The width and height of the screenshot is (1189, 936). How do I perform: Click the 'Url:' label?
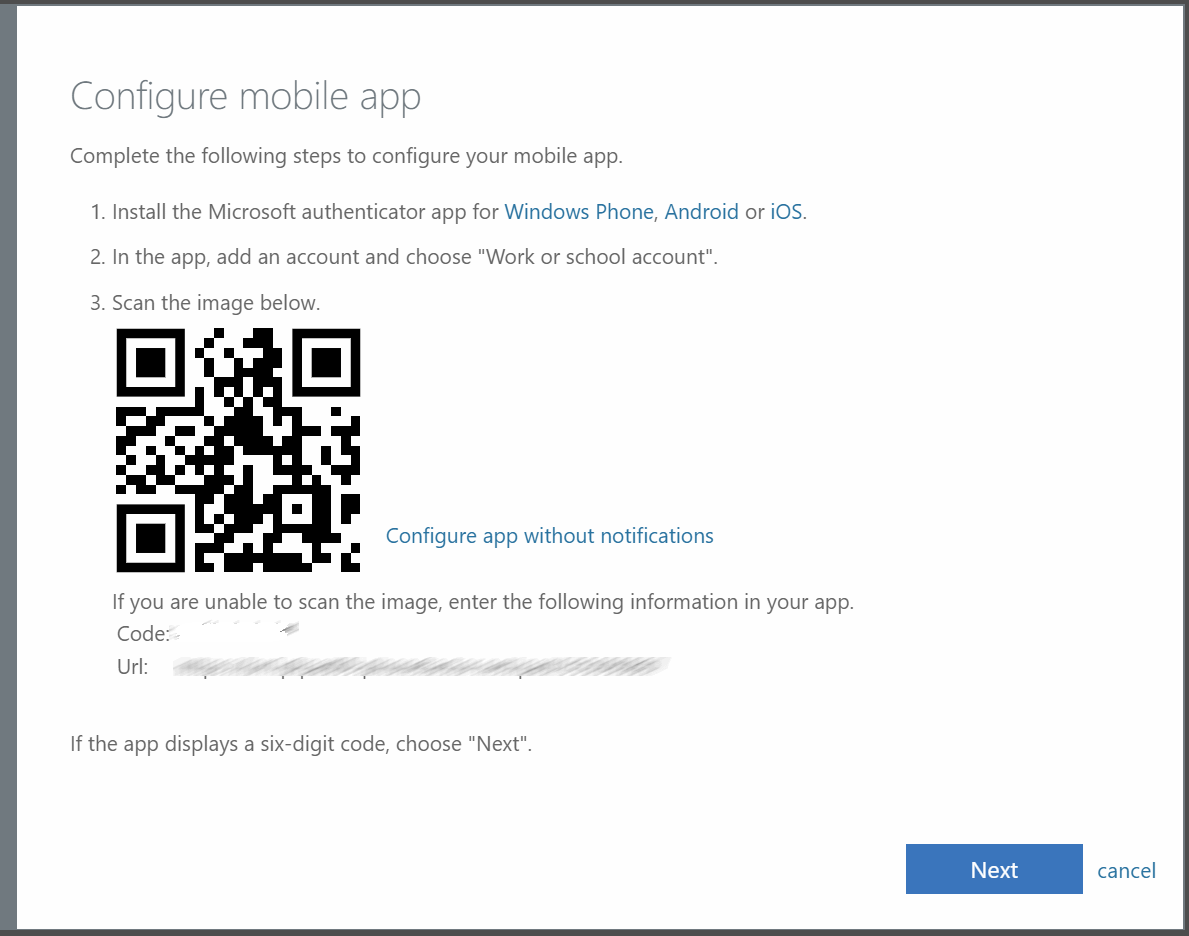click(x=133, y=667)
